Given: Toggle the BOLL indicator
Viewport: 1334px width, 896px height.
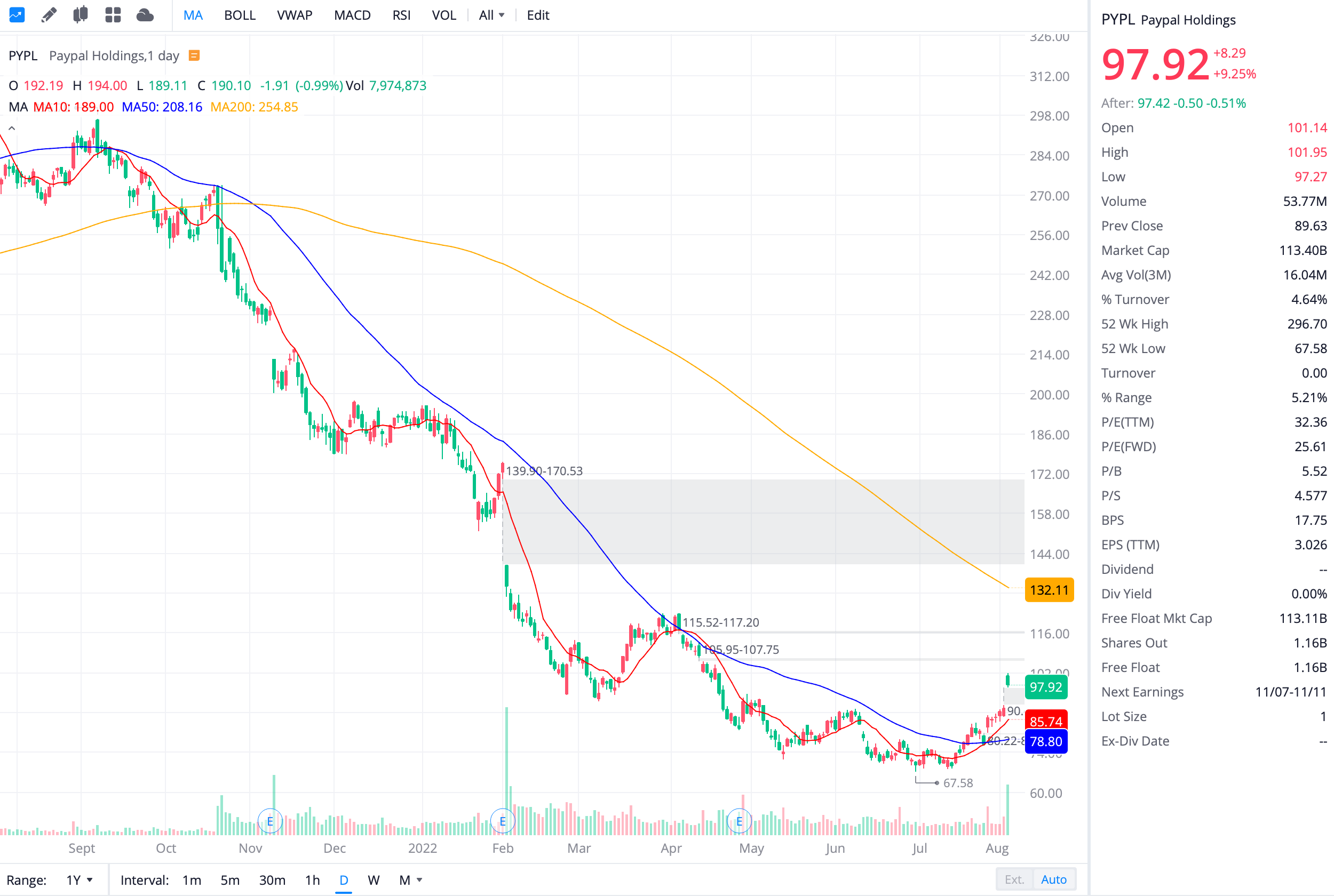Looking at the screenshot, I should [240, 15].
